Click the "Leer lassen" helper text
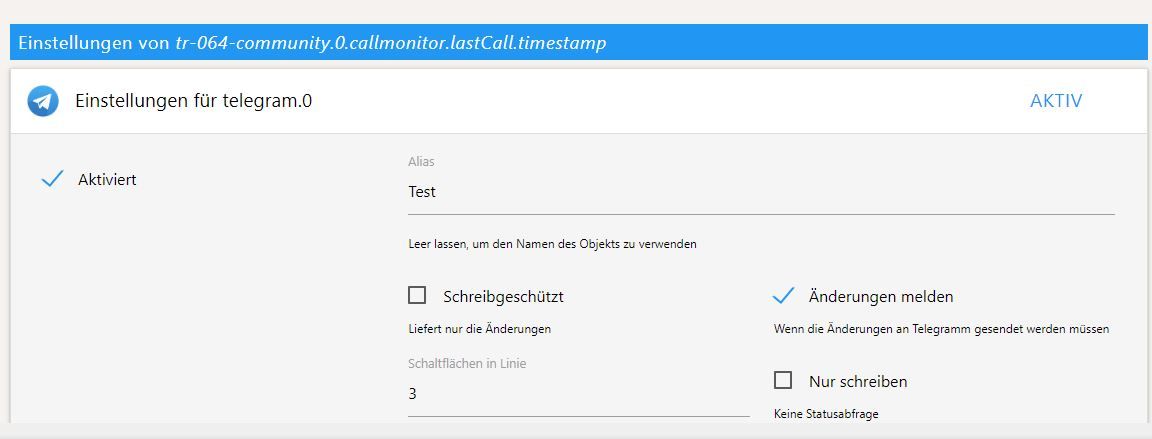 [x=552, y=244]
